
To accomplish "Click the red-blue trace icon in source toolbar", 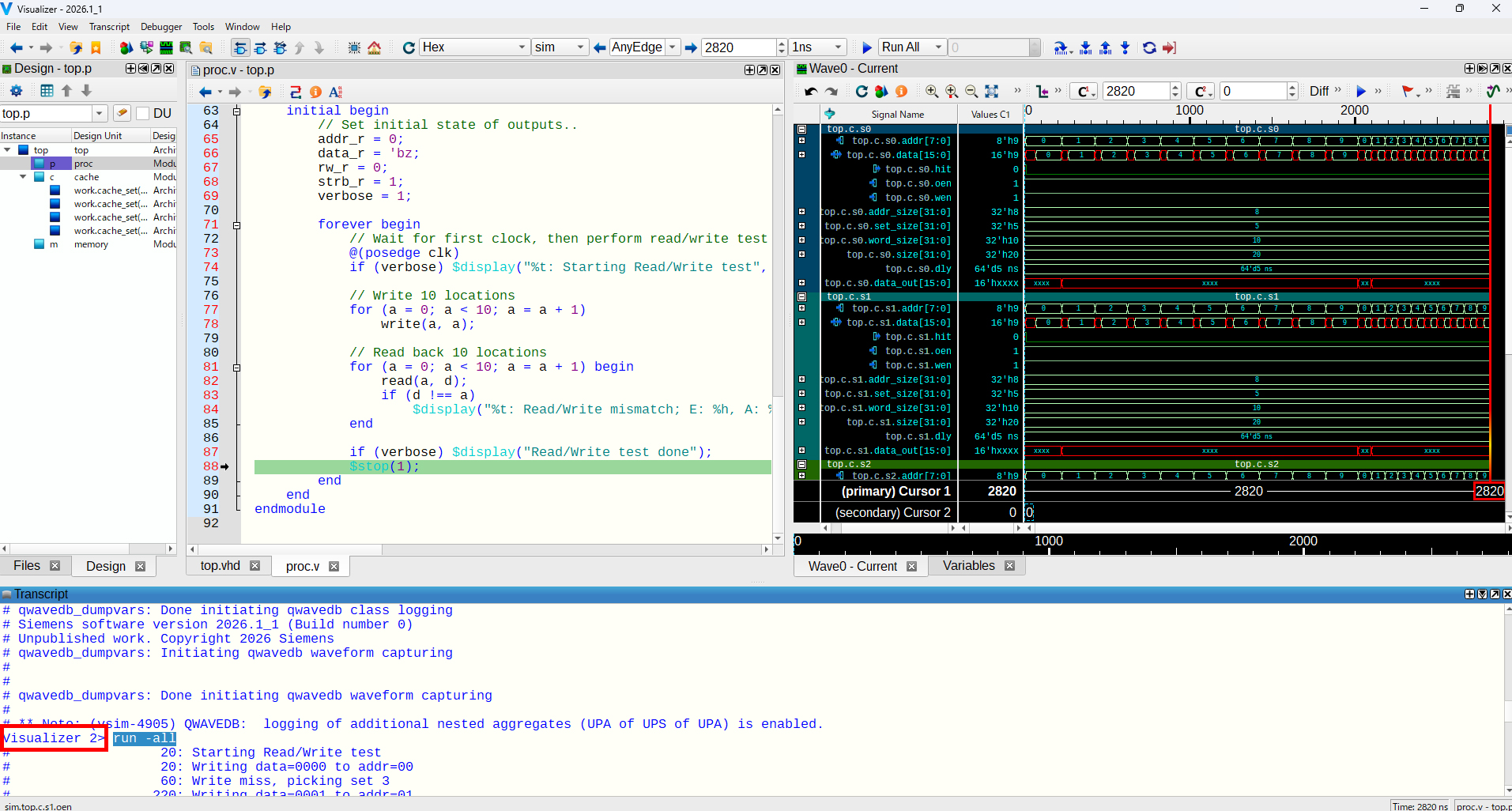I will pos(296,92).
